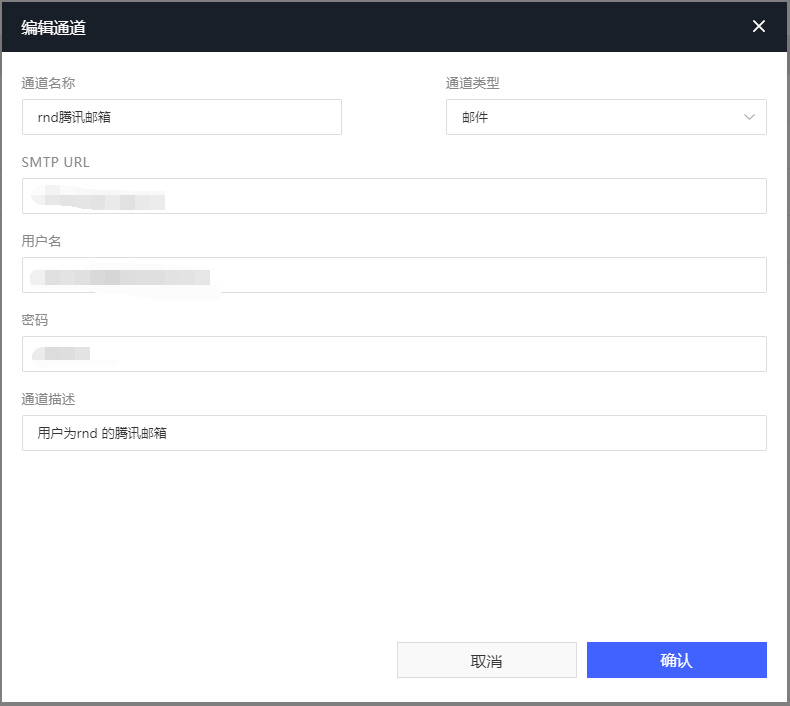Screen dimensions: 790x706
Task: Close the 编辑通道 dialog with the X
Action: (x=759, y=26)
